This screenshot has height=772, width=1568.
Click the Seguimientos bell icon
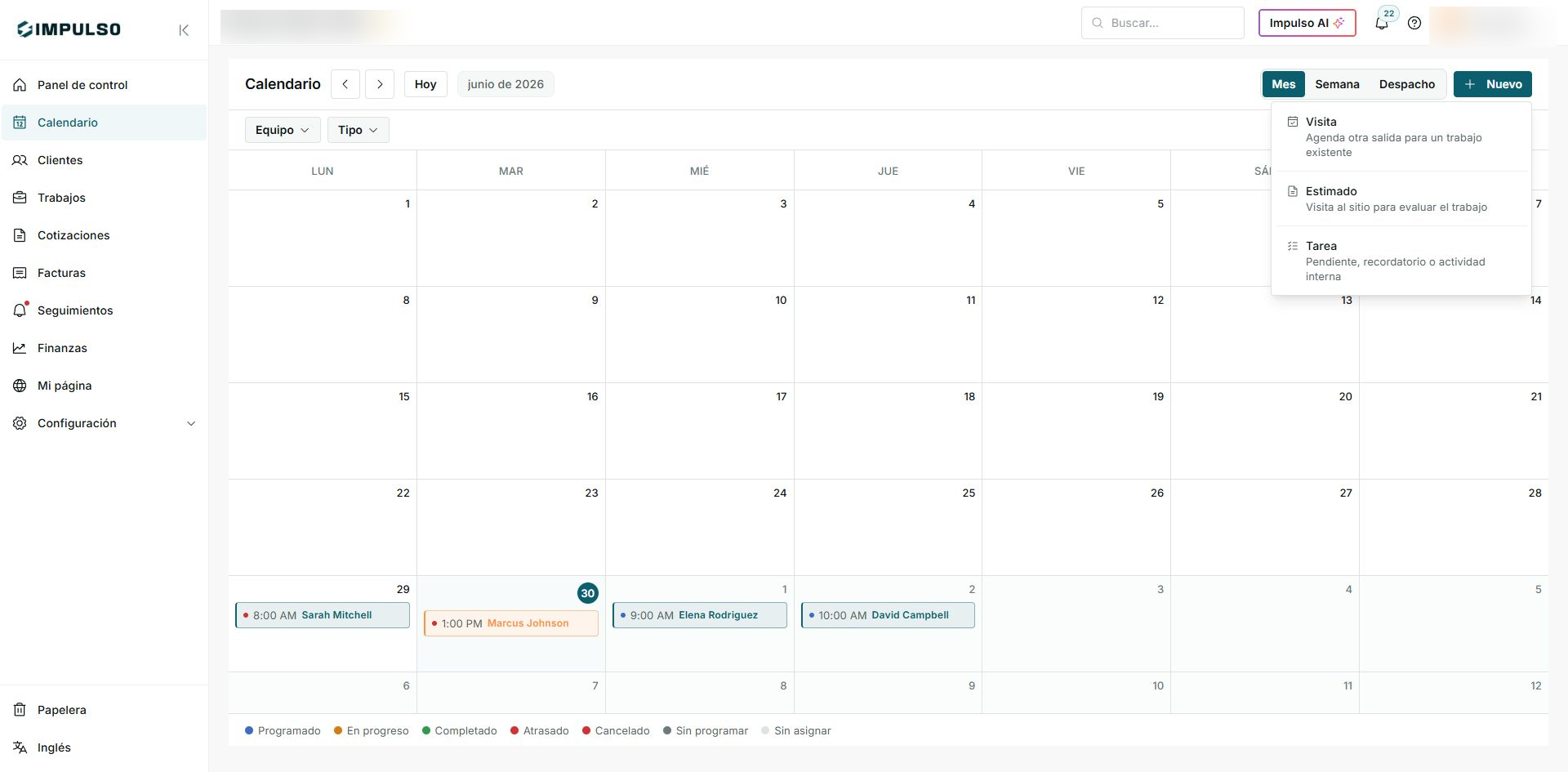point(20,310)
